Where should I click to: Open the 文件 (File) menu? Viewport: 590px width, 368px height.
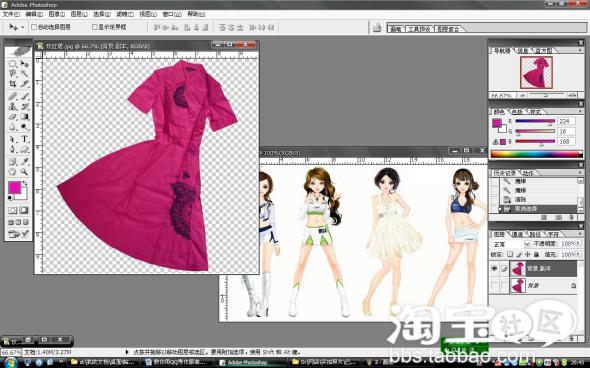11,14
